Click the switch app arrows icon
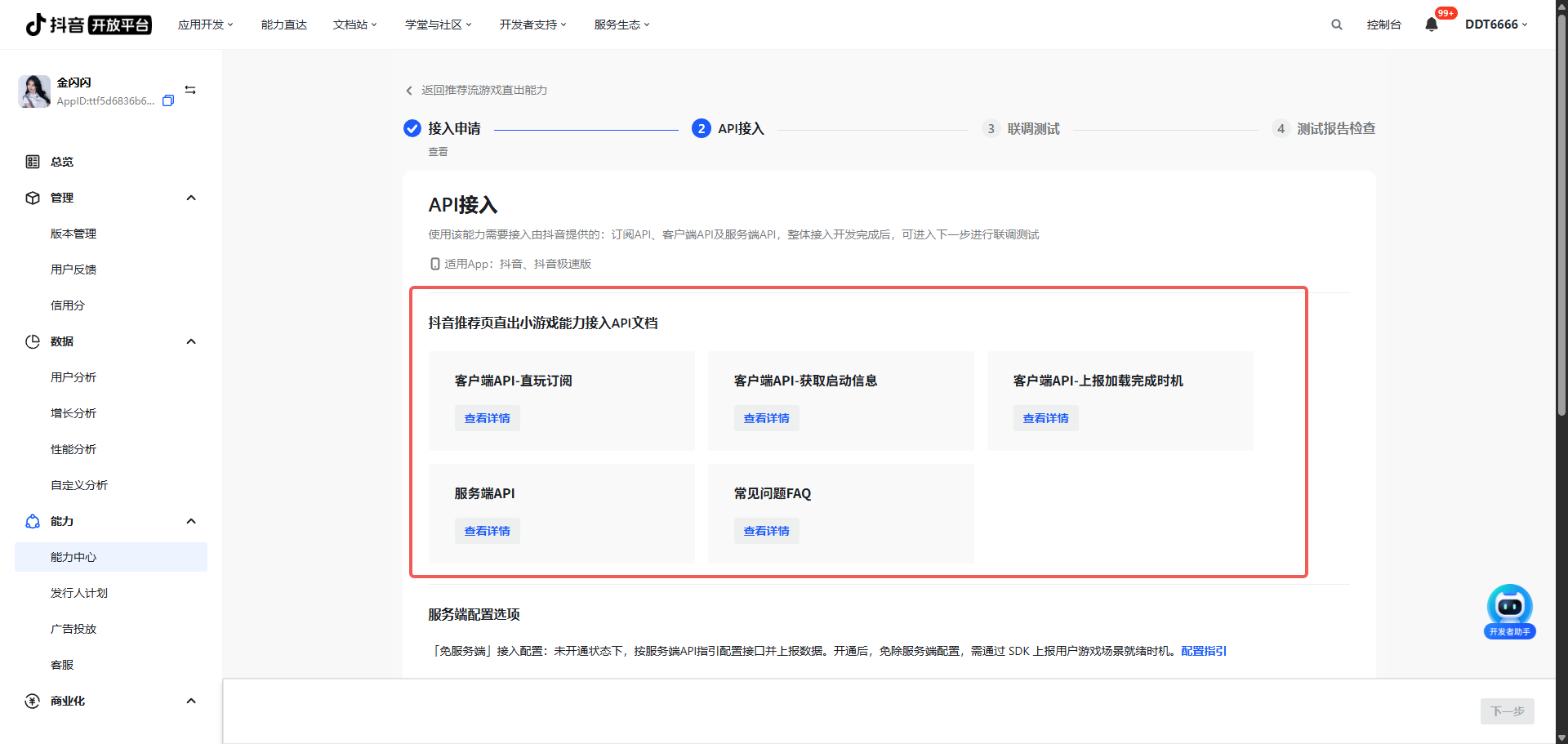This screenshot has width=1568, height=744. [x=190, y=90]
